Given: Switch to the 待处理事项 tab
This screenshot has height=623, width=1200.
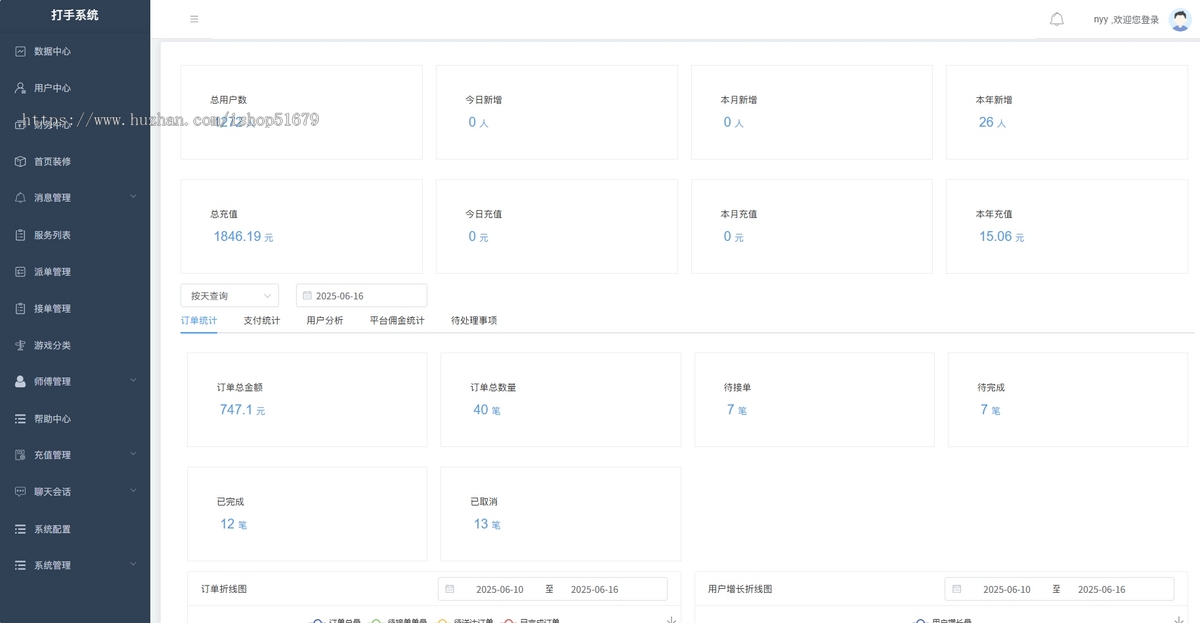Looking at the screenshot, I should [474, 321].
